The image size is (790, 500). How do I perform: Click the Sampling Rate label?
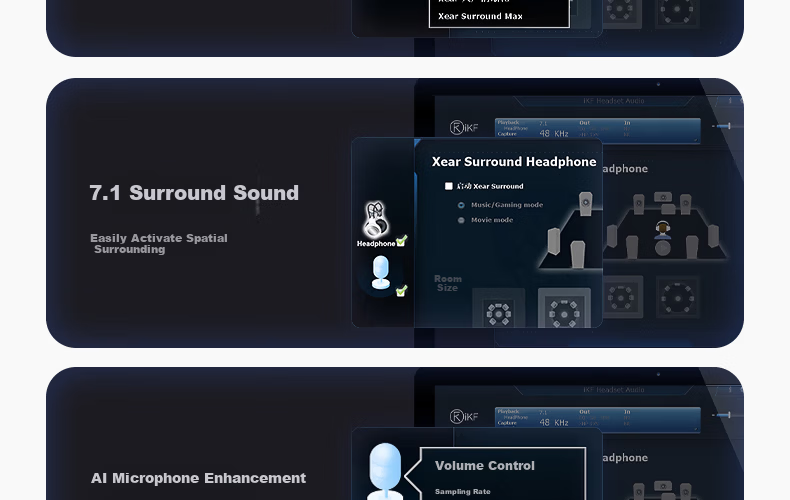pos(463,491)
